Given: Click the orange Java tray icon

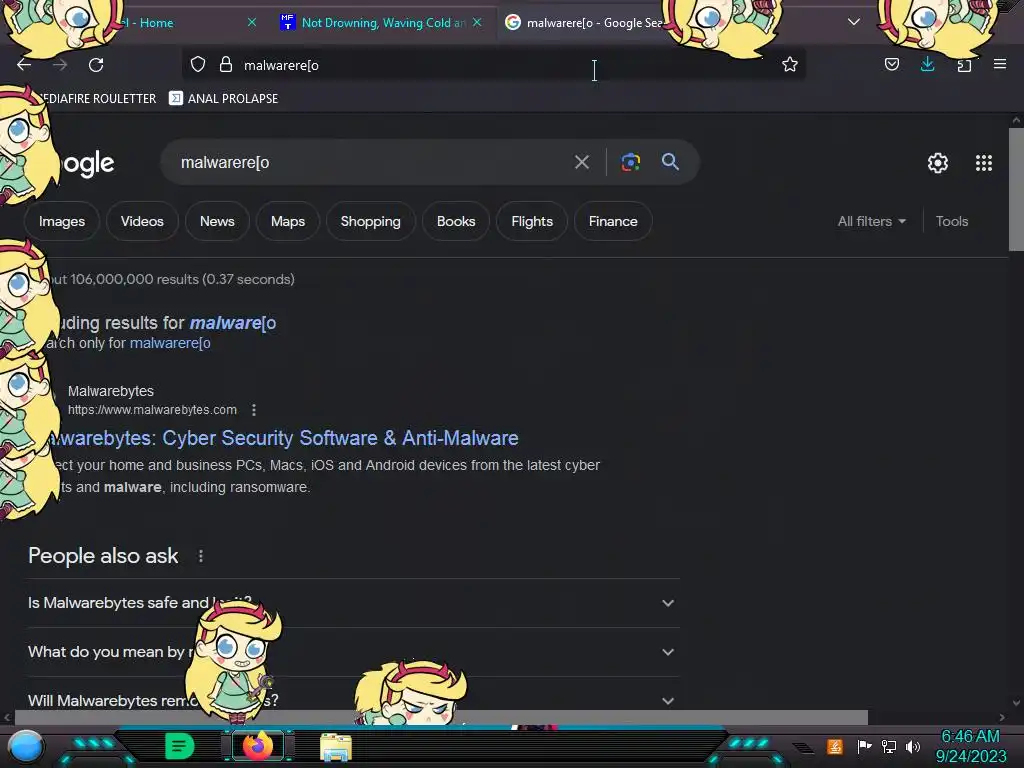Looking at the screenshot, I should tap(835, 746).
